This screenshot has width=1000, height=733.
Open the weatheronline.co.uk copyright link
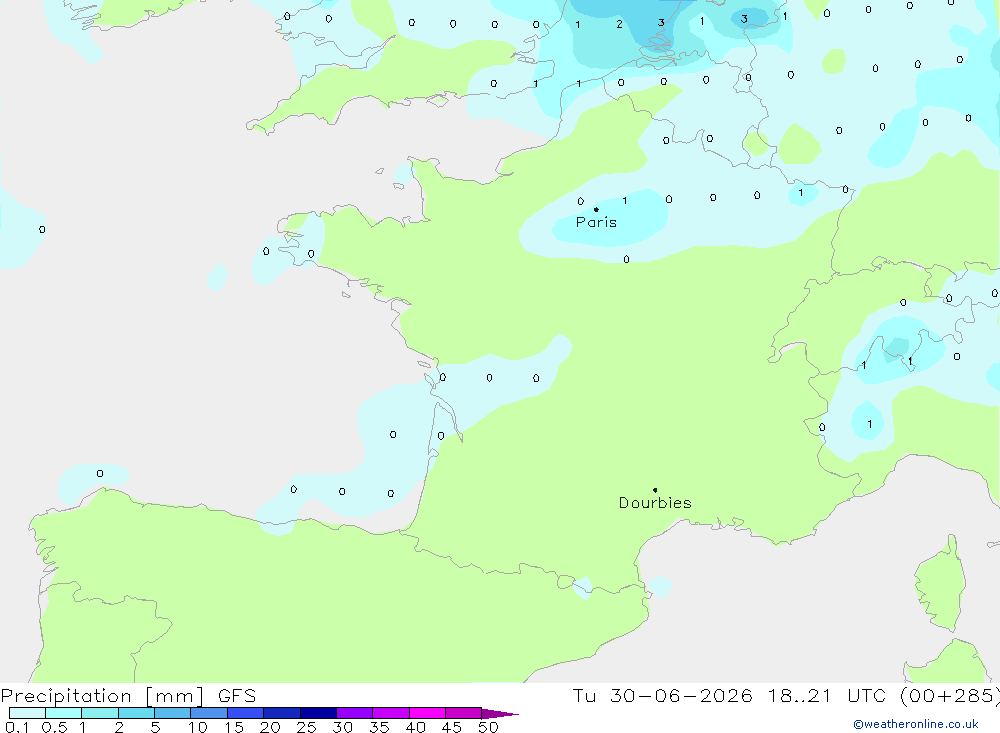click(915, 724)
